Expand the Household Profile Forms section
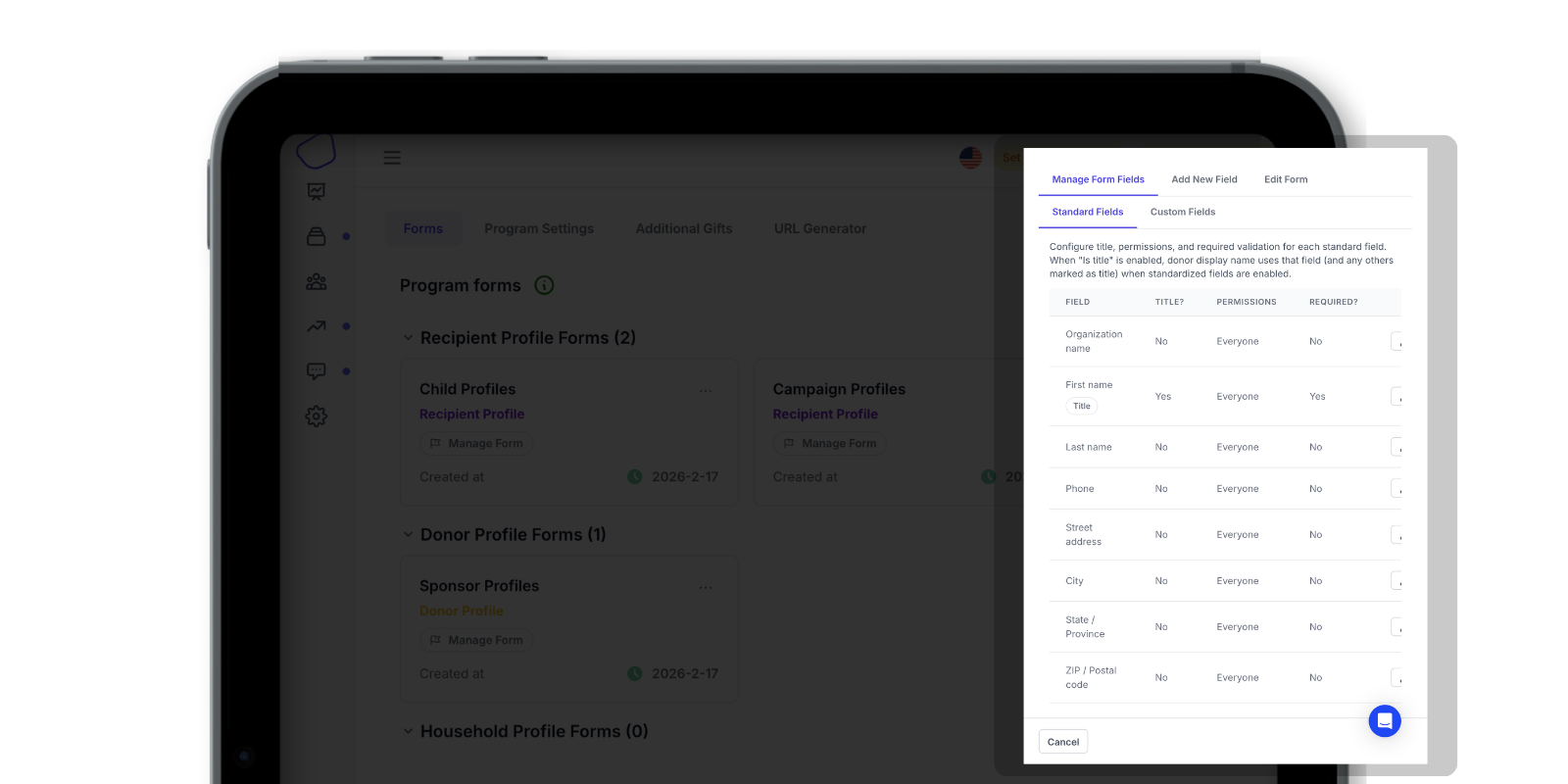The height and width of the screenshot is (784, 1568). (408, 732)
